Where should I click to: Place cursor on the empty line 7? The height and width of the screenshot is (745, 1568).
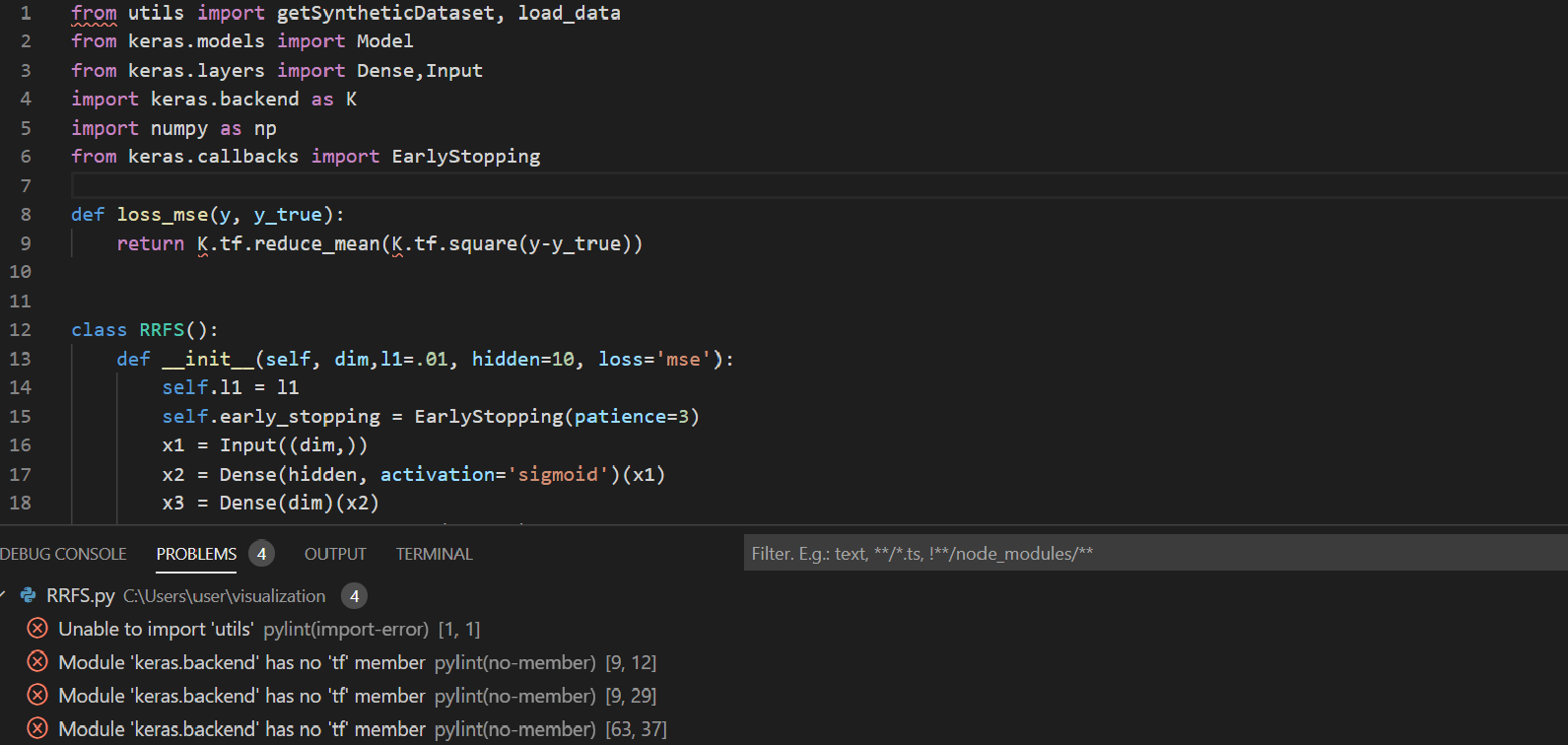click(x=818, y=185)
